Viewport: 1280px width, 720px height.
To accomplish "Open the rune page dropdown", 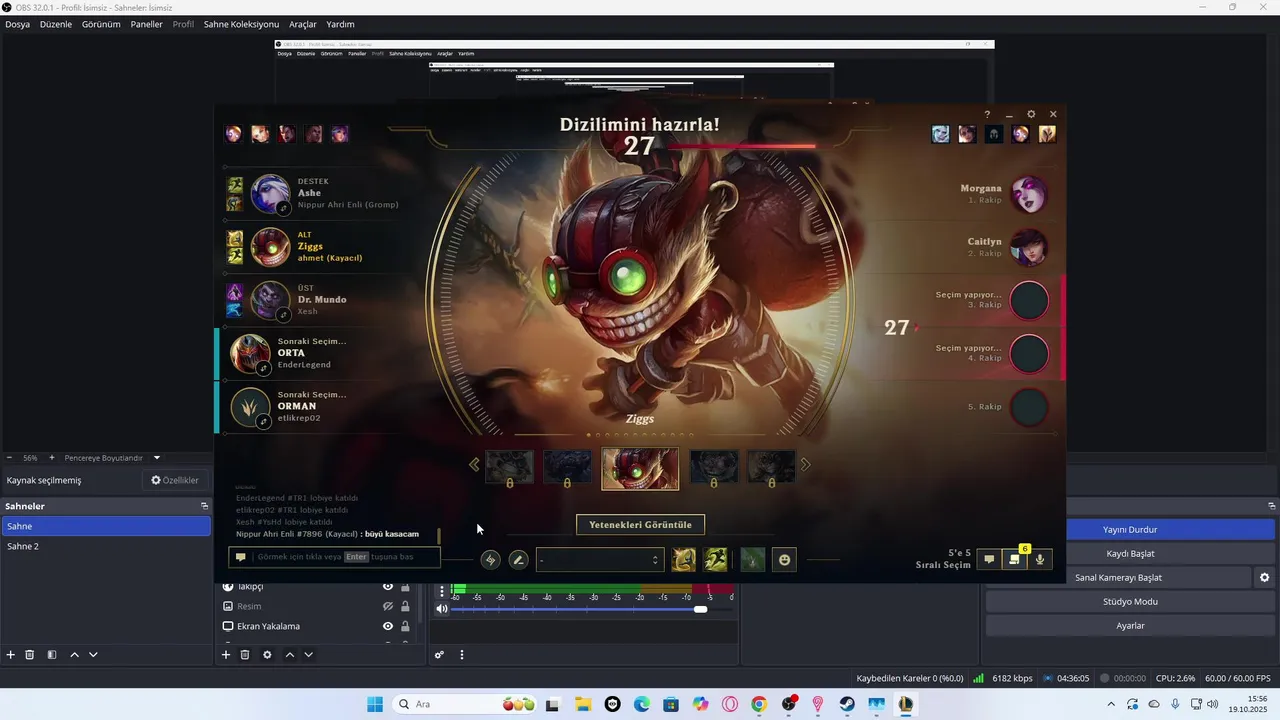I will [x=599, y=560].
